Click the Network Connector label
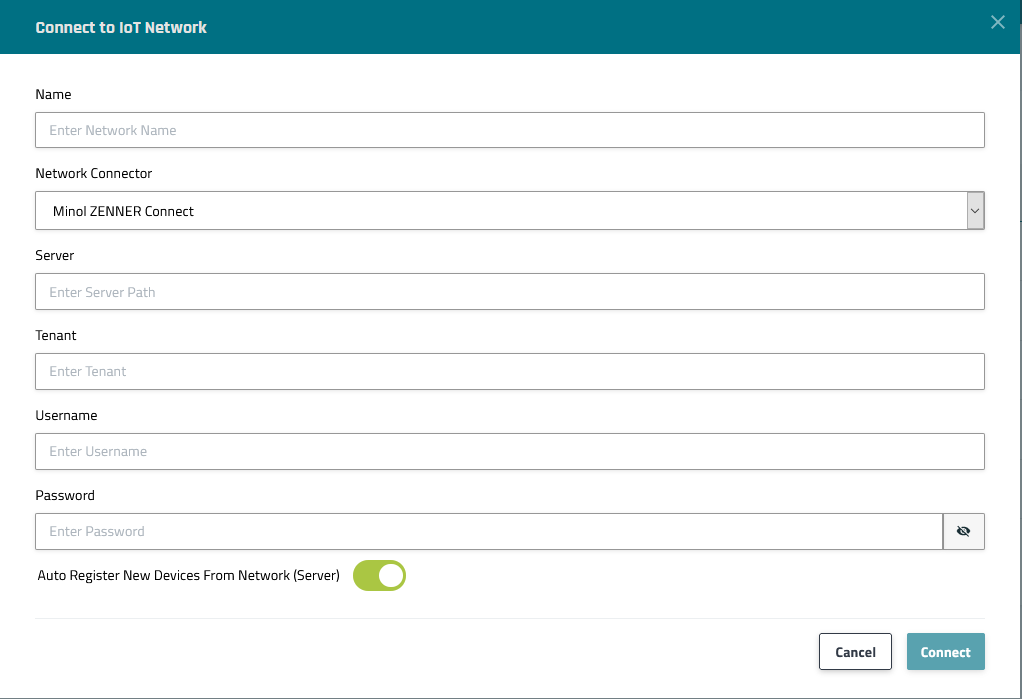The image size is (1022, 699). click(x=94, y=173)
